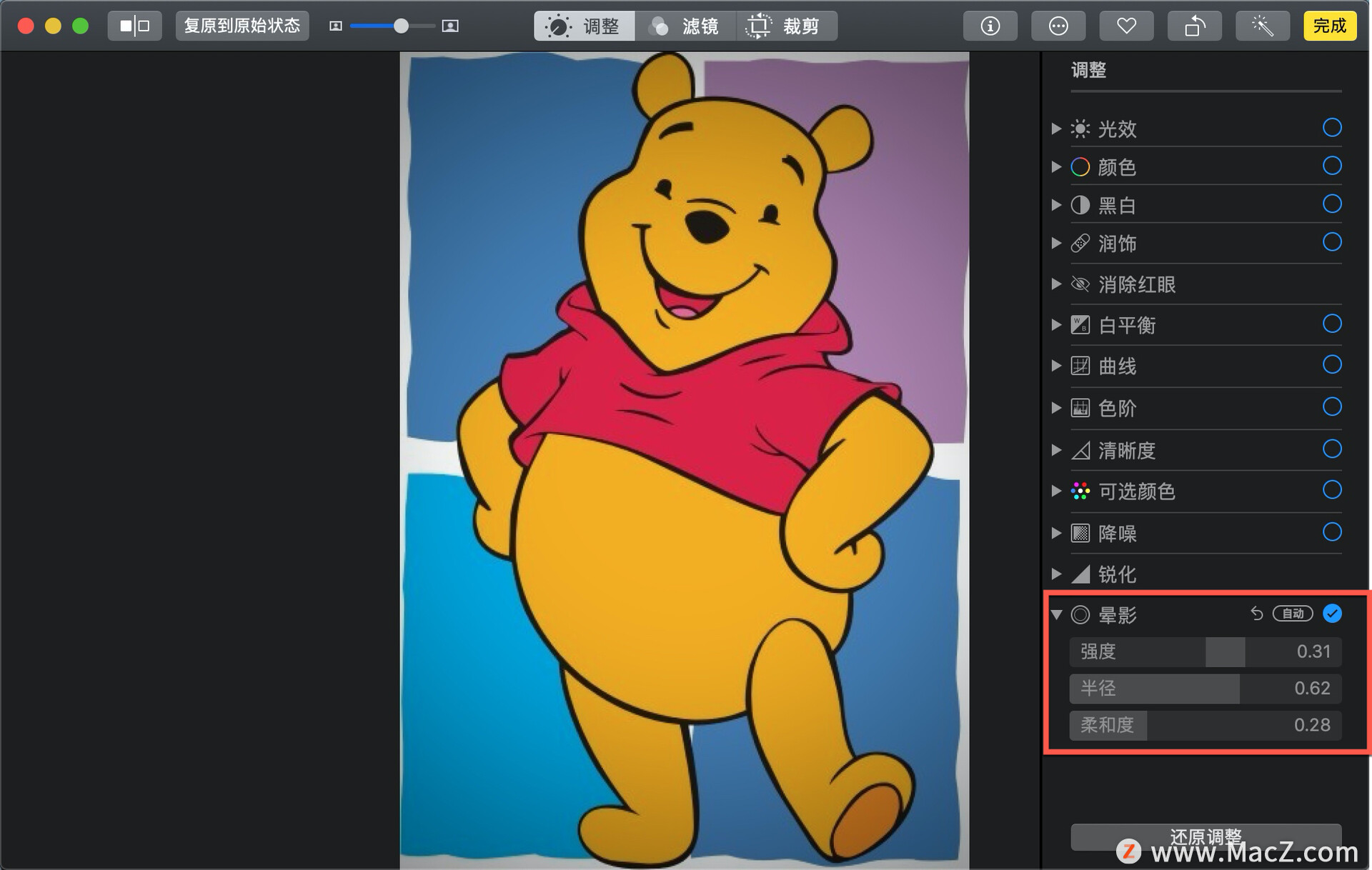Click the zoom slider knob
Screen dimensions: 1372x870
pyautogui.click(x=402, y=26)
